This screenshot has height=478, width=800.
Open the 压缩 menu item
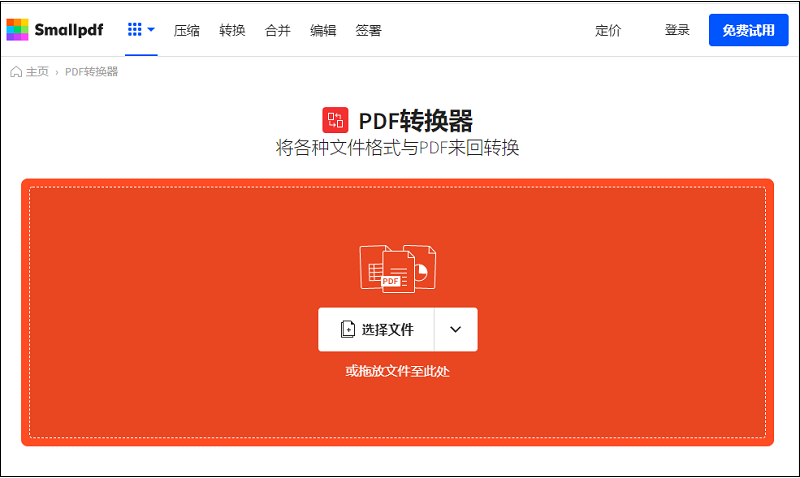tap(187, 31)
